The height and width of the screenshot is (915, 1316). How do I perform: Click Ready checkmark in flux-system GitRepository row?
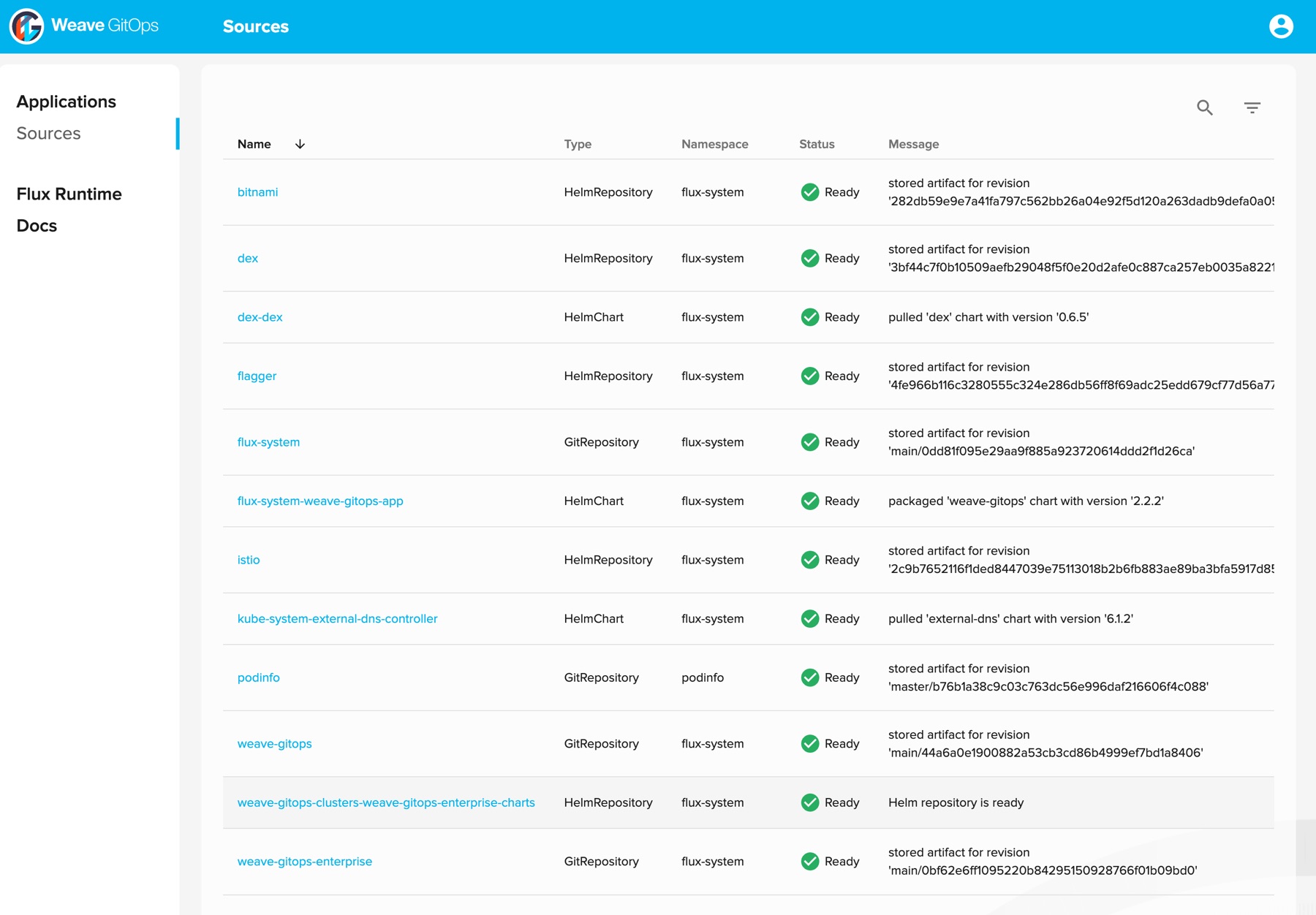[x=809, y=442]
